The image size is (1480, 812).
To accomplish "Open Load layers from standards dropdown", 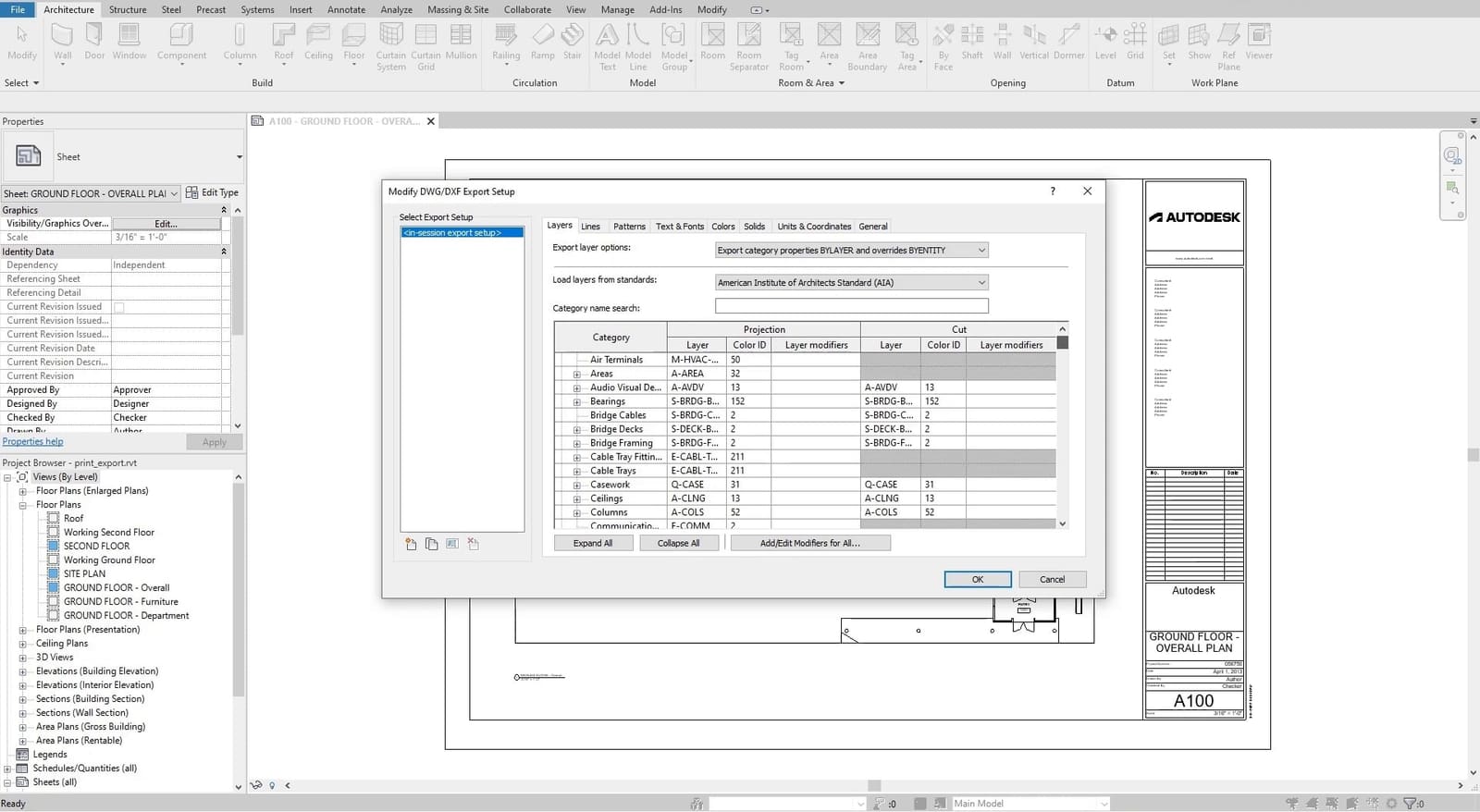I will tap(852, 282).
